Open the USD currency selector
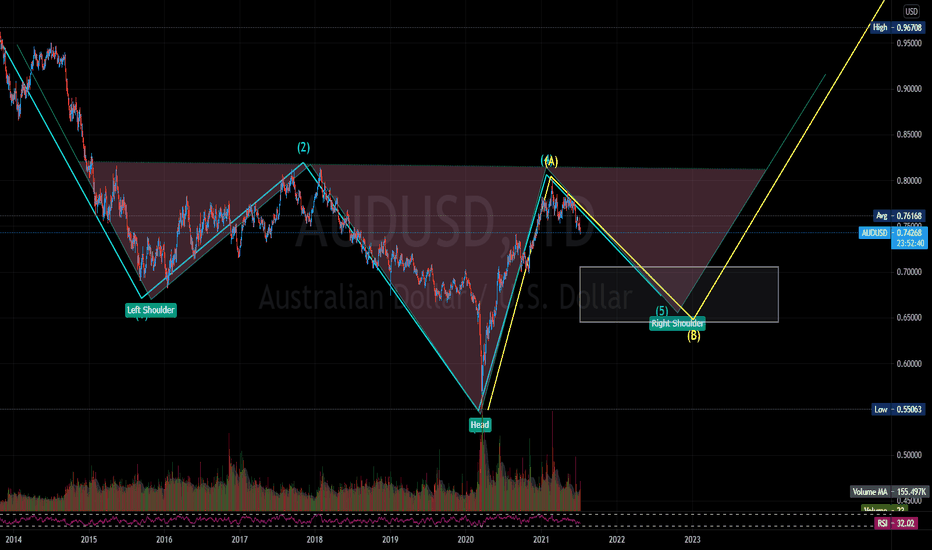 pyautogui.click(x=911, y=11)
